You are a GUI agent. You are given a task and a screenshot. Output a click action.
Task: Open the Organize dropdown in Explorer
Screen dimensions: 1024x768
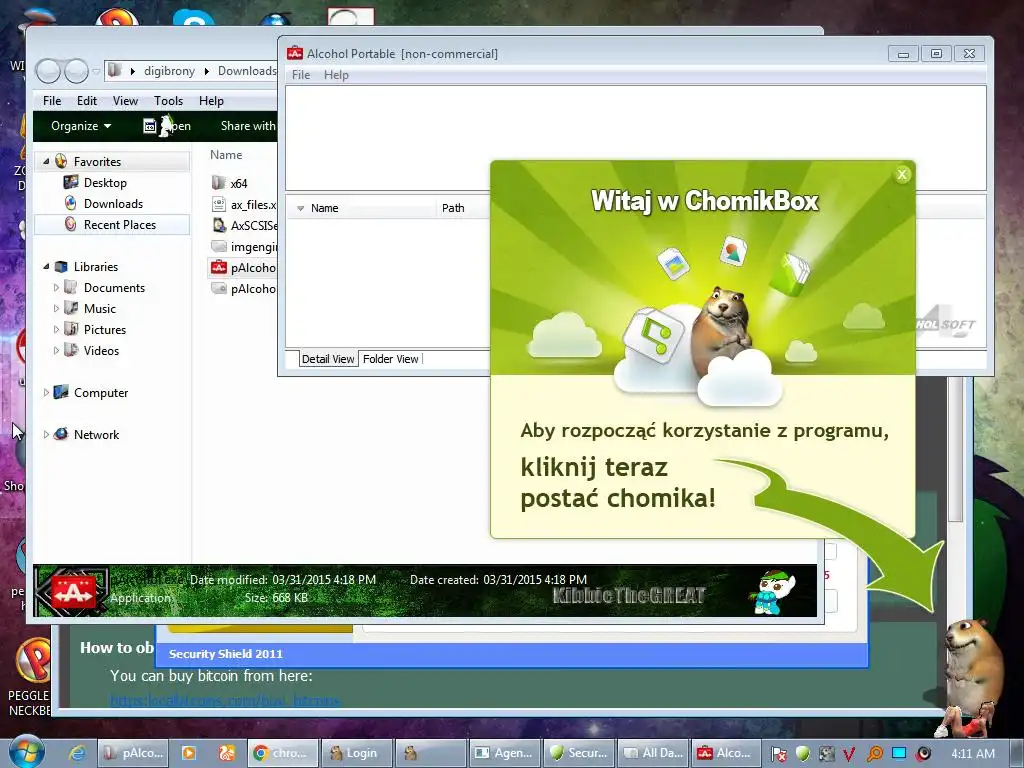pos(81,125)
